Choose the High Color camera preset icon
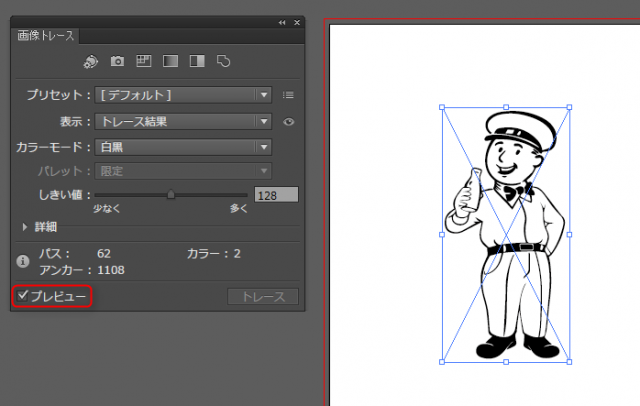The height and width of the screenshot is (406, 640). (x=118, y=61)
